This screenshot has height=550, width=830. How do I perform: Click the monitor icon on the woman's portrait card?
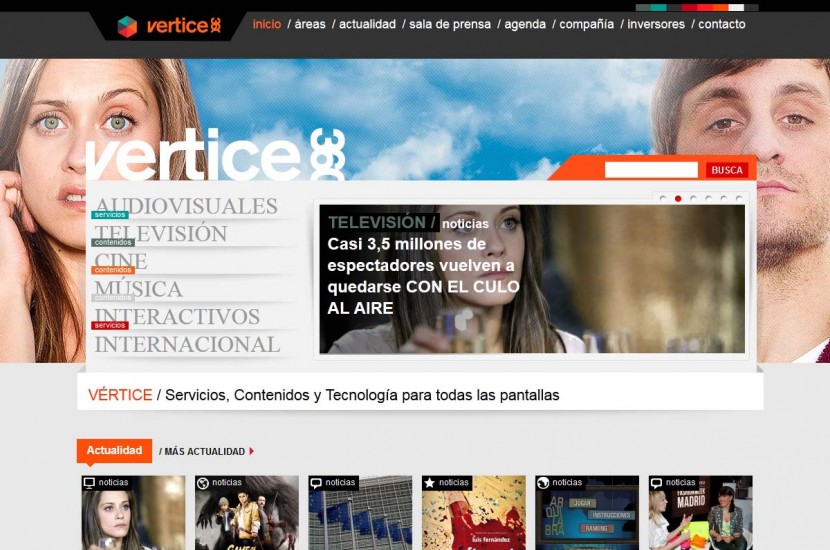[89, 483]
